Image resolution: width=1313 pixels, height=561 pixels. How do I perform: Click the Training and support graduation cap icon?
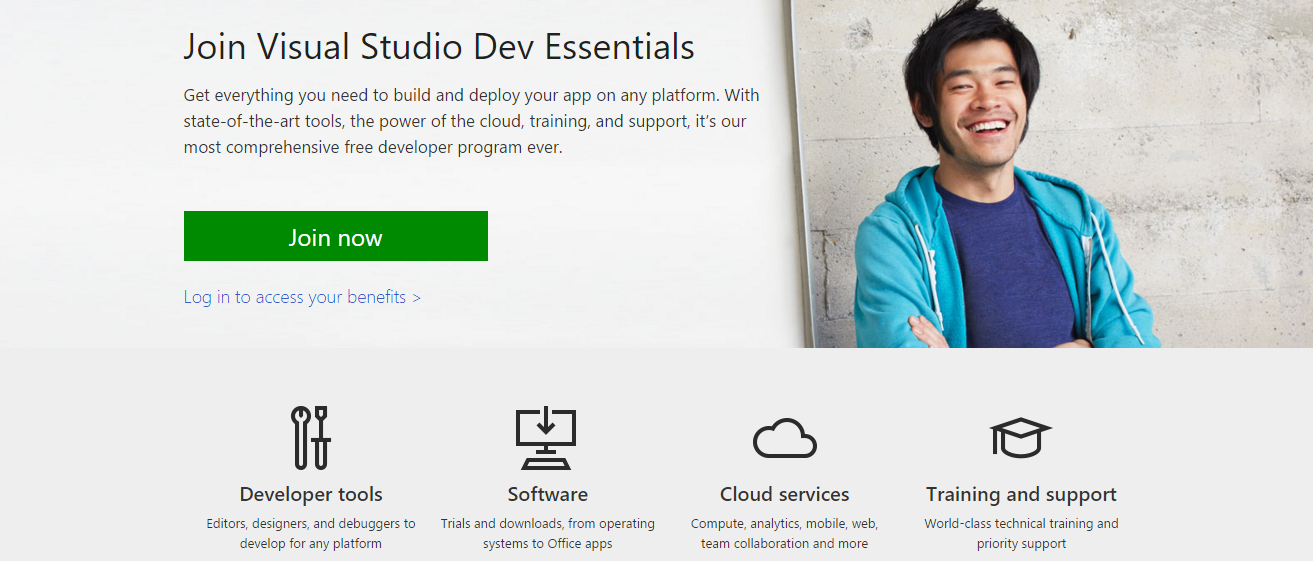click(x=1020, y=438)
